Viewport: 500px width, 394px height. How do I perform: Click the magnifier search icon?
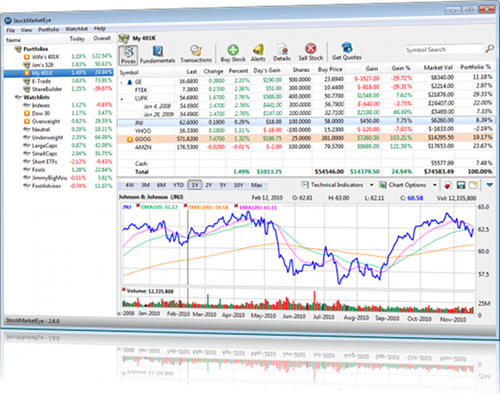click(x=489, y=49)
